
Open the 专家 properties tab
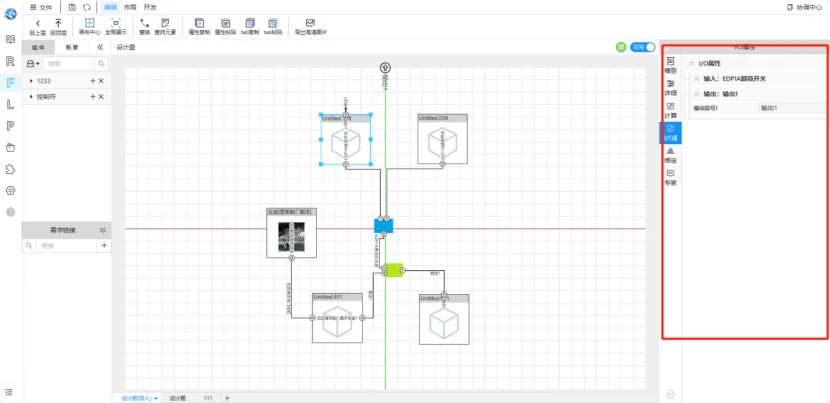tap(671, 178)
